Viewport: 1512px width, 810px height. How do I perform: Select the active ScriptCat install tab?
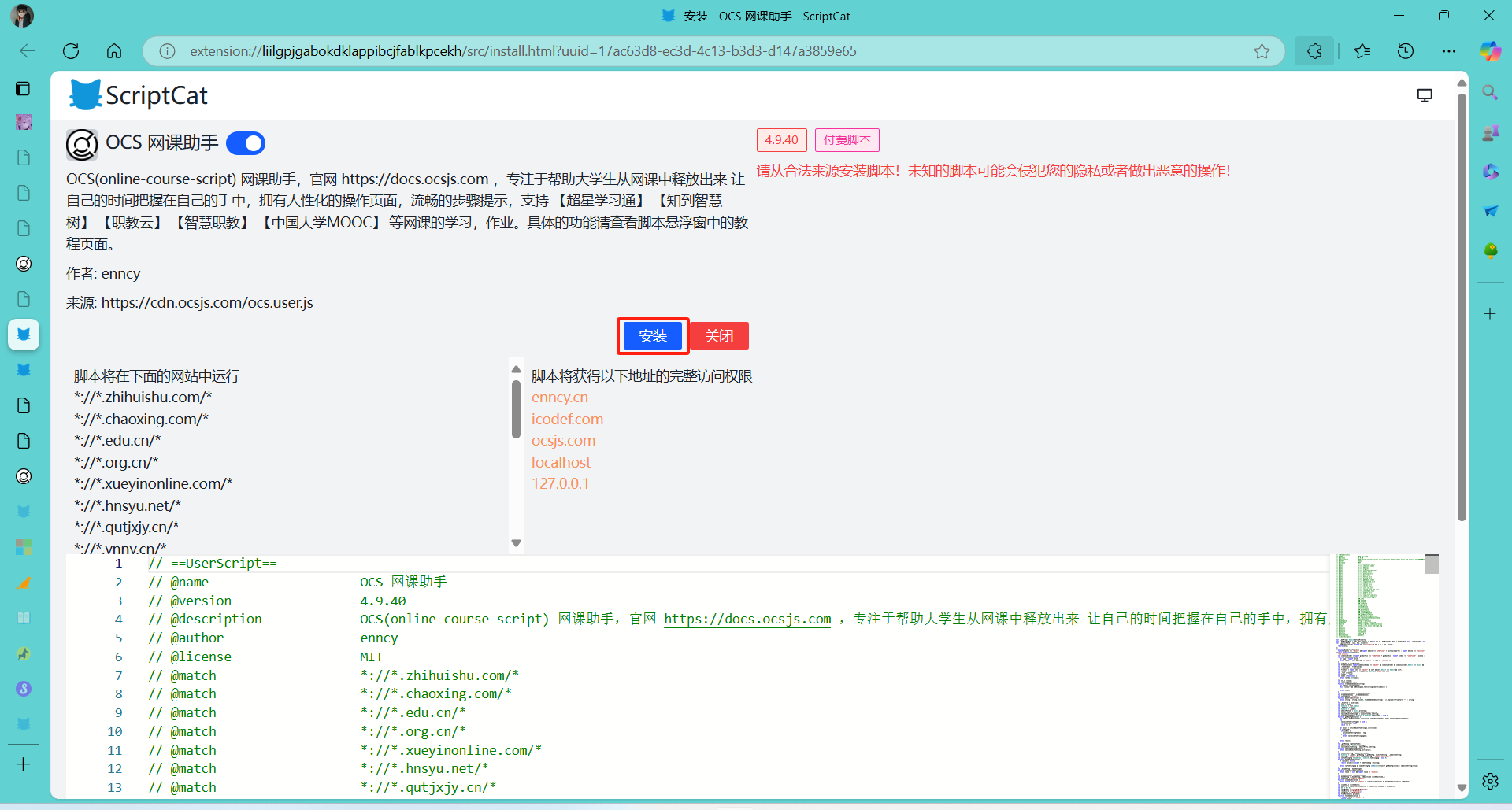point(24,335)
